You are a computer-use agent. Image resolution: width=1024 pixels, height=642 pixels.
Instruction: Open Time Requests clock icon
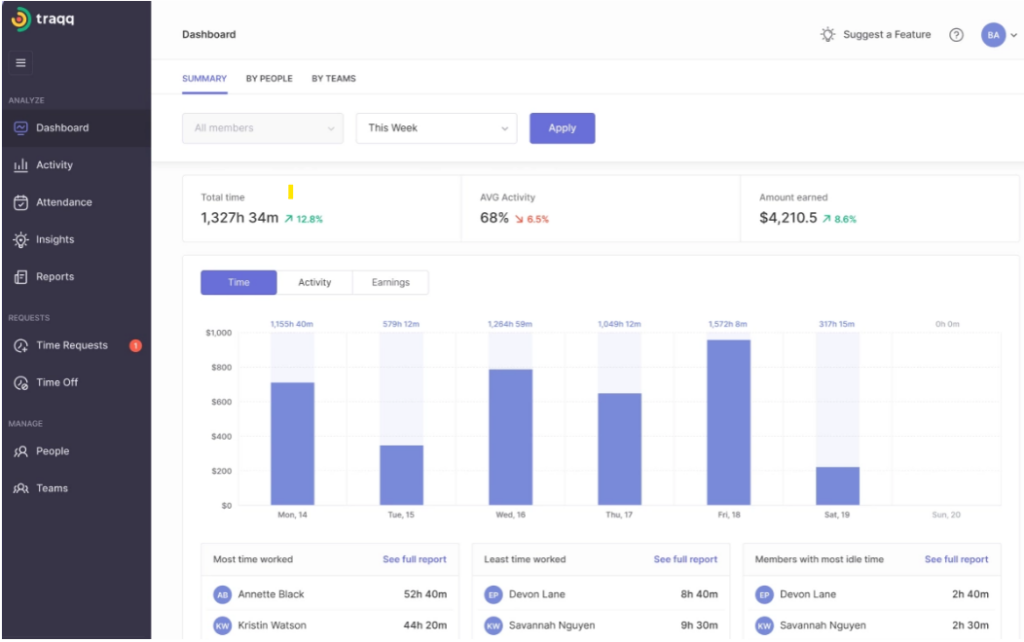[x=21, y=346]
